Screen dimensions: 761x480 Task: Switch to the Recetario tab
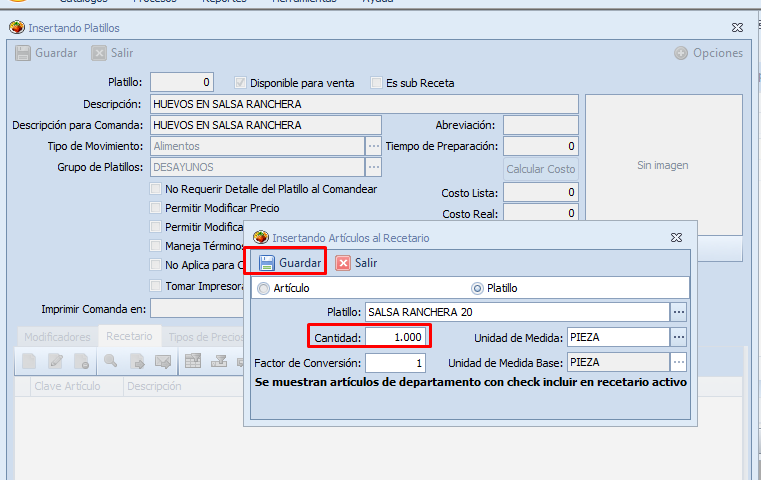(x=129, y=337)
